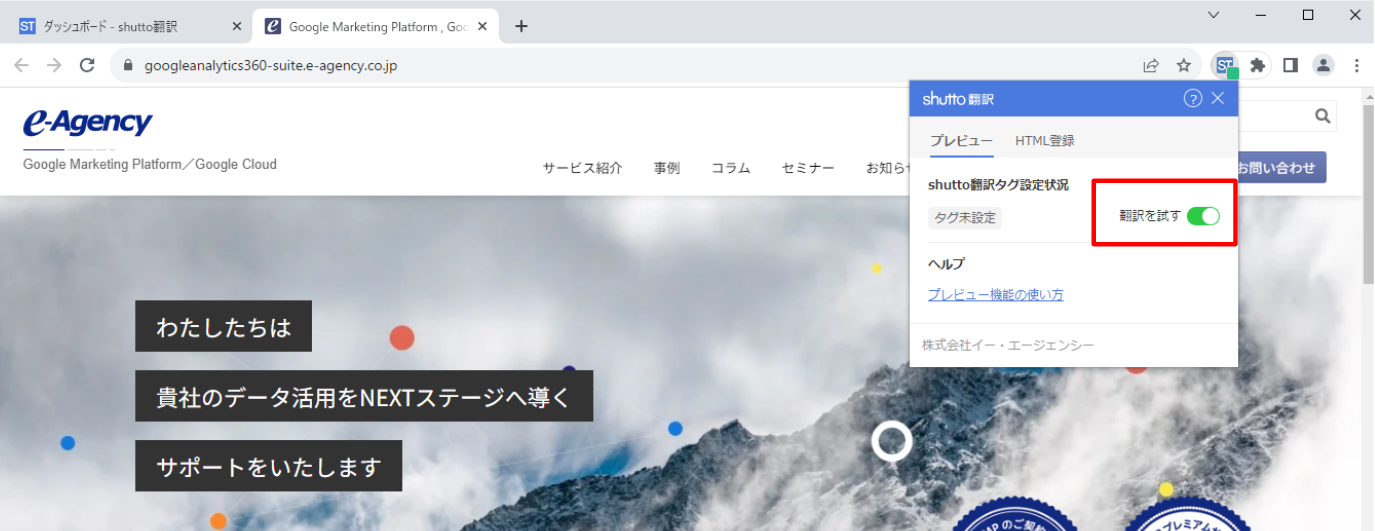Click Google Marketing Platform／Google Cloud tagline
Image resolution: width=1375 pixels, height=531 pixels.
click(x=150, y=164)
